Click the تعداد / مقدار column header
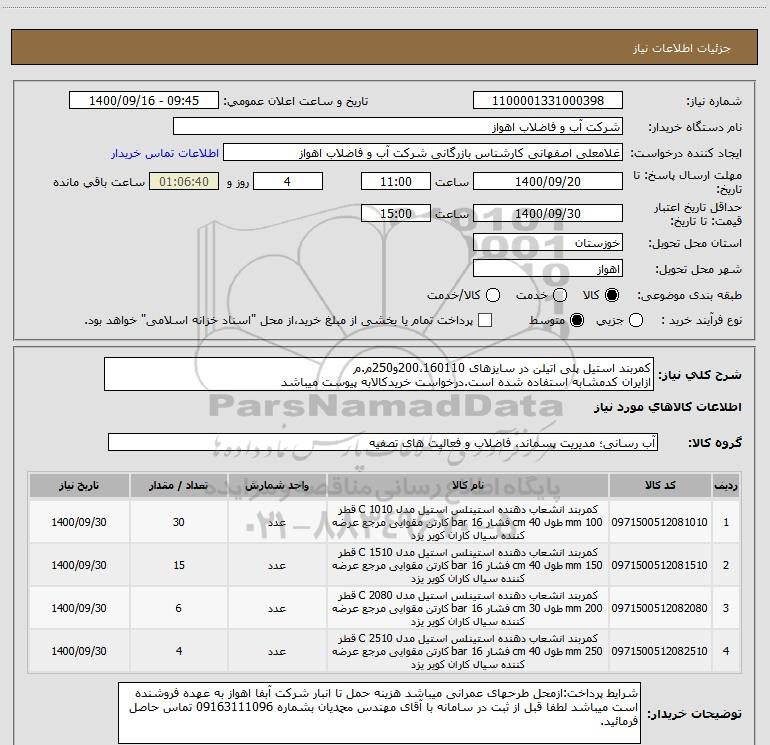The image size is (770, 745). (178, 485)
